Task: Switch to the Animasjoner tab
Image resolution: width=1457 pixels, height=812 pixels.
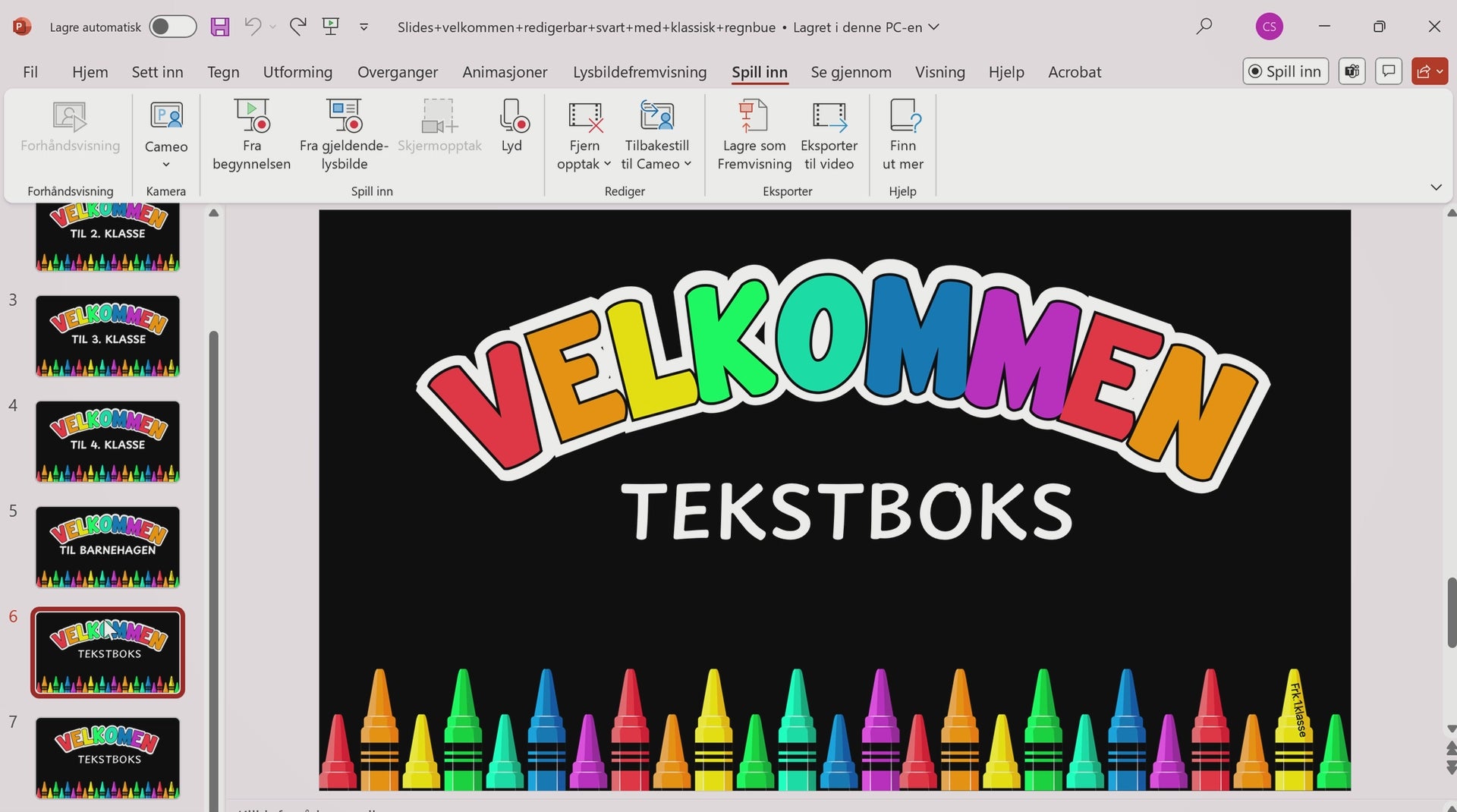Action: click(x=505, y=72)
